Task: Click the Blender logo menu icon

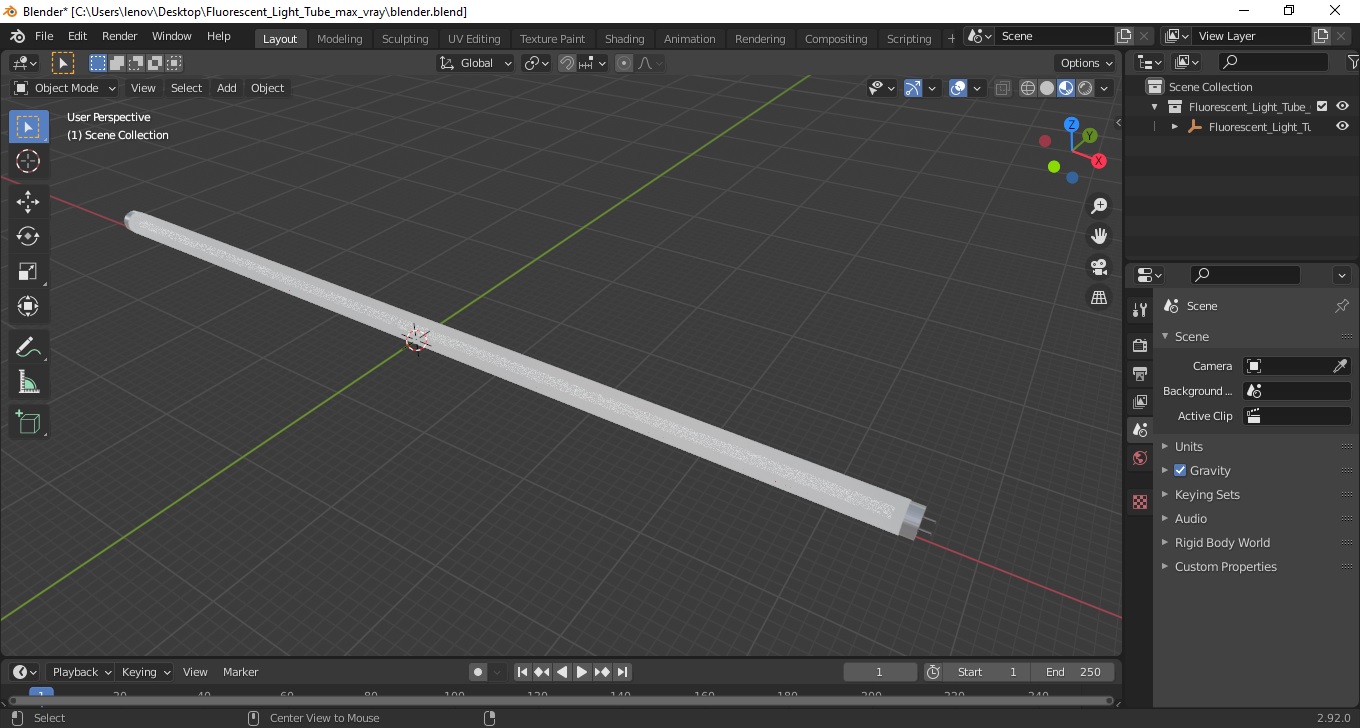Action: [x=17, y=36]
